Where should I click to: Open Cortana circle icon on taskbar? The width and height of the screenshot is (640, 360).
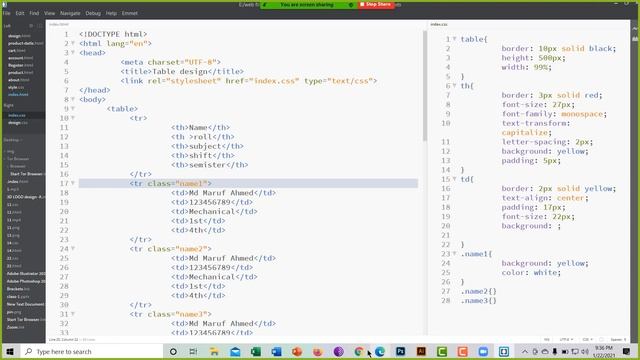173,351
